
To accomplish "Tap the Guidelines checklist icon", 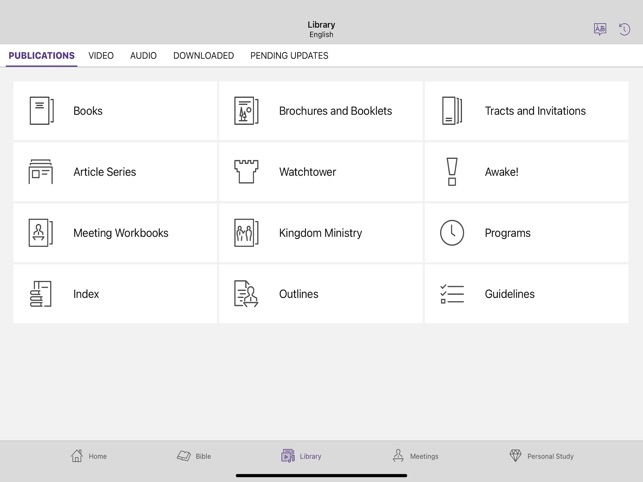I will (x=452, y=294).
